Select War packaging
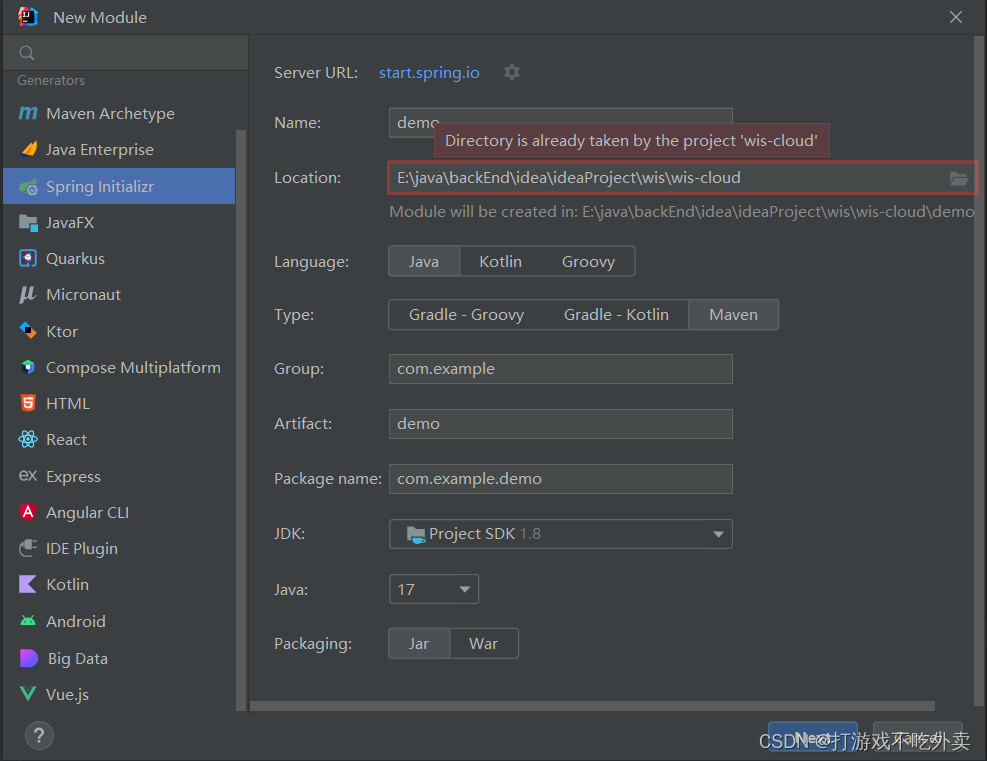This screenshot has width=987, height=761. click(483, 643)
